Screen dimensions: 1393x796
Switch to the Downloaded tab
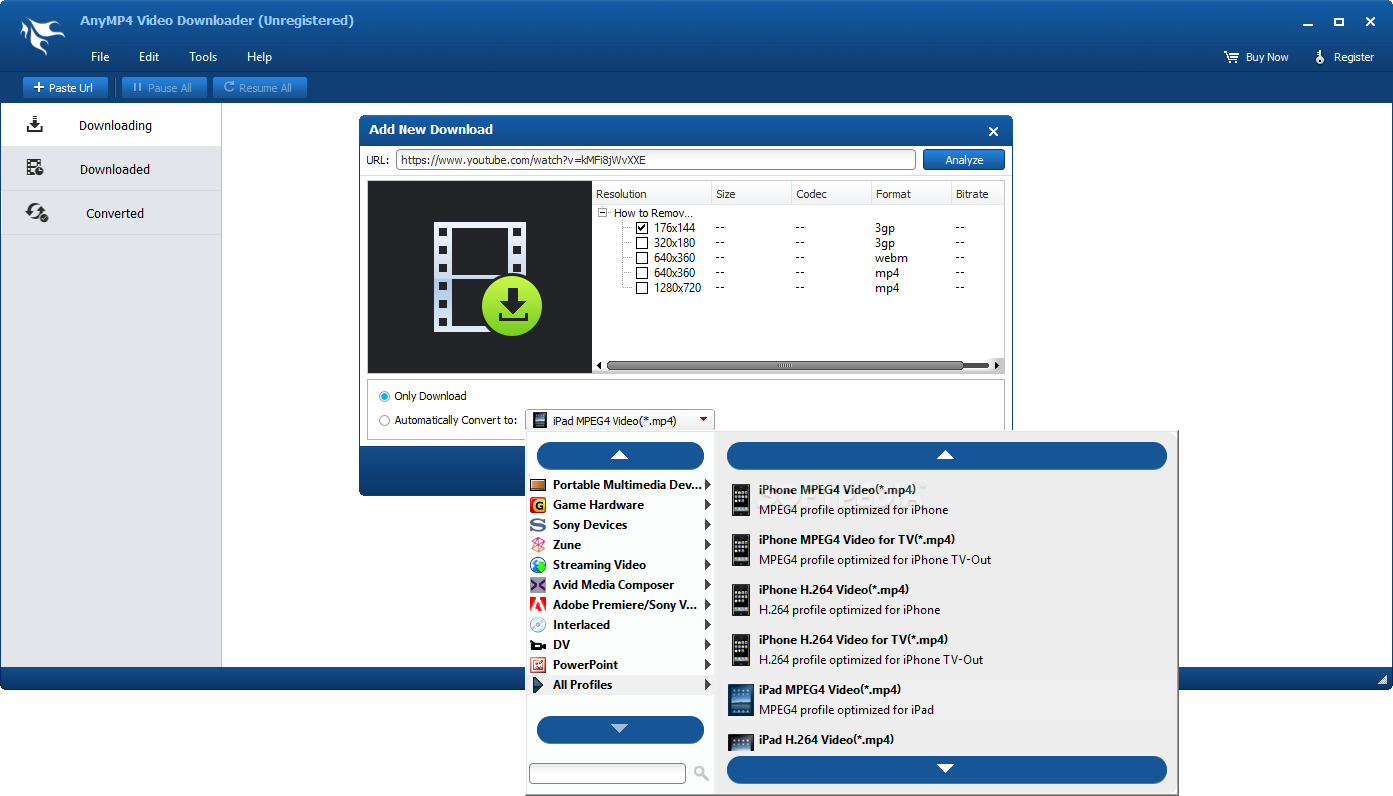pyautogui.click(x=111, y=169)
